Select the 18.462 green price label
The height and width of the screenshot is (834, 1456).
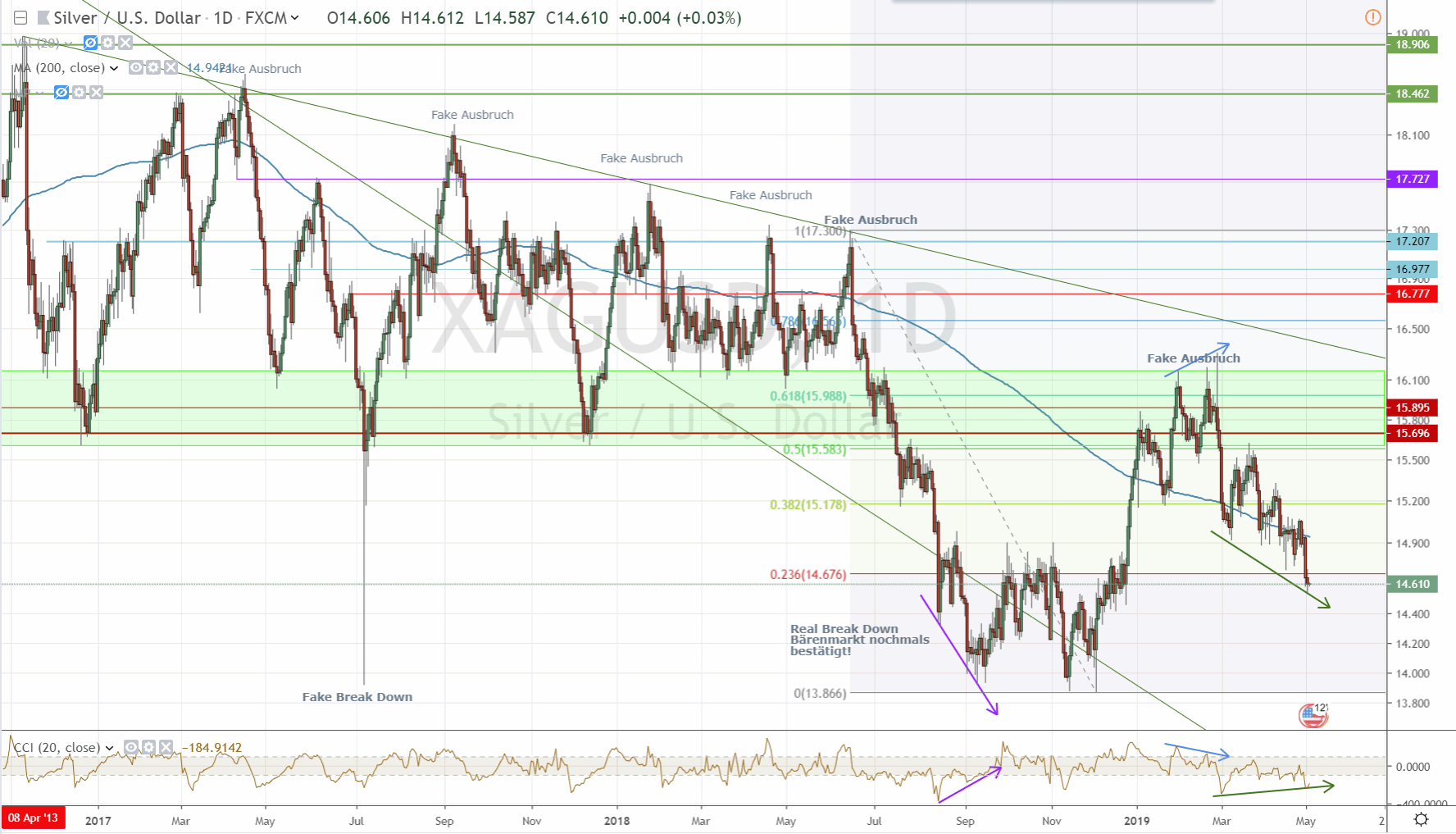1412,93
